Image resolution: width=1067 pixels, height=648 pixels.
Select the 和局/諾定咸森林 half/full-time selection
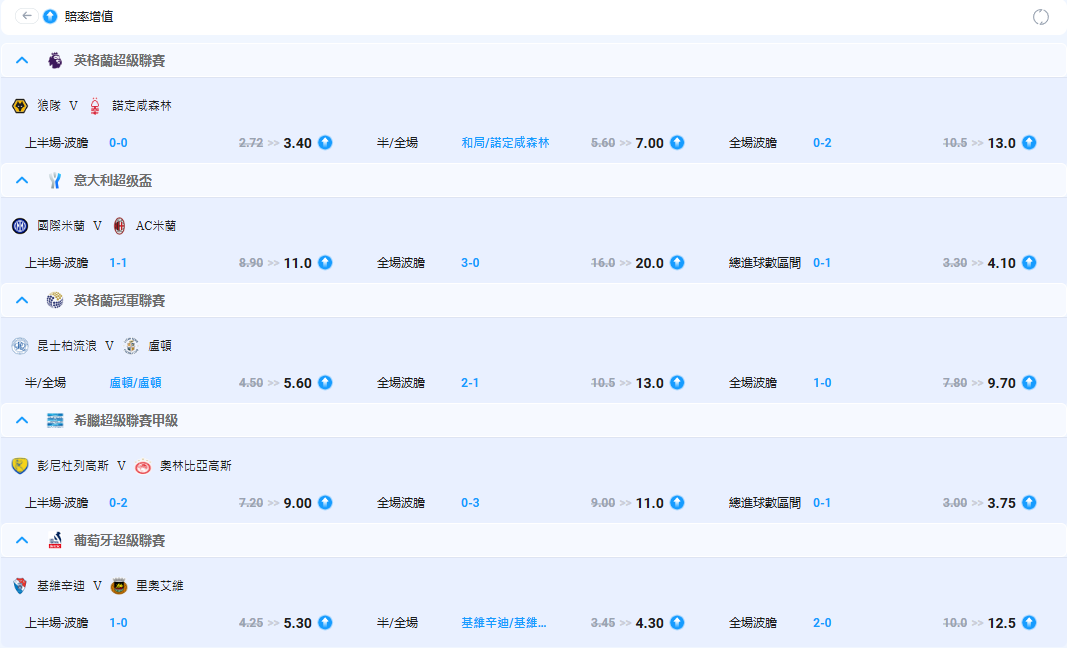tap(505, 143)
